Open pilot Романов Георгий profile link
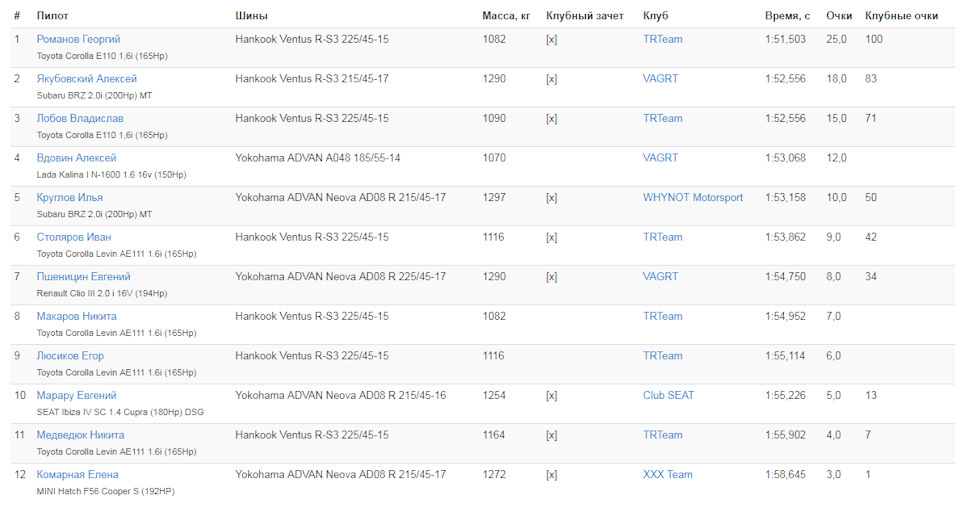960x525 pixels. point(78,39)
